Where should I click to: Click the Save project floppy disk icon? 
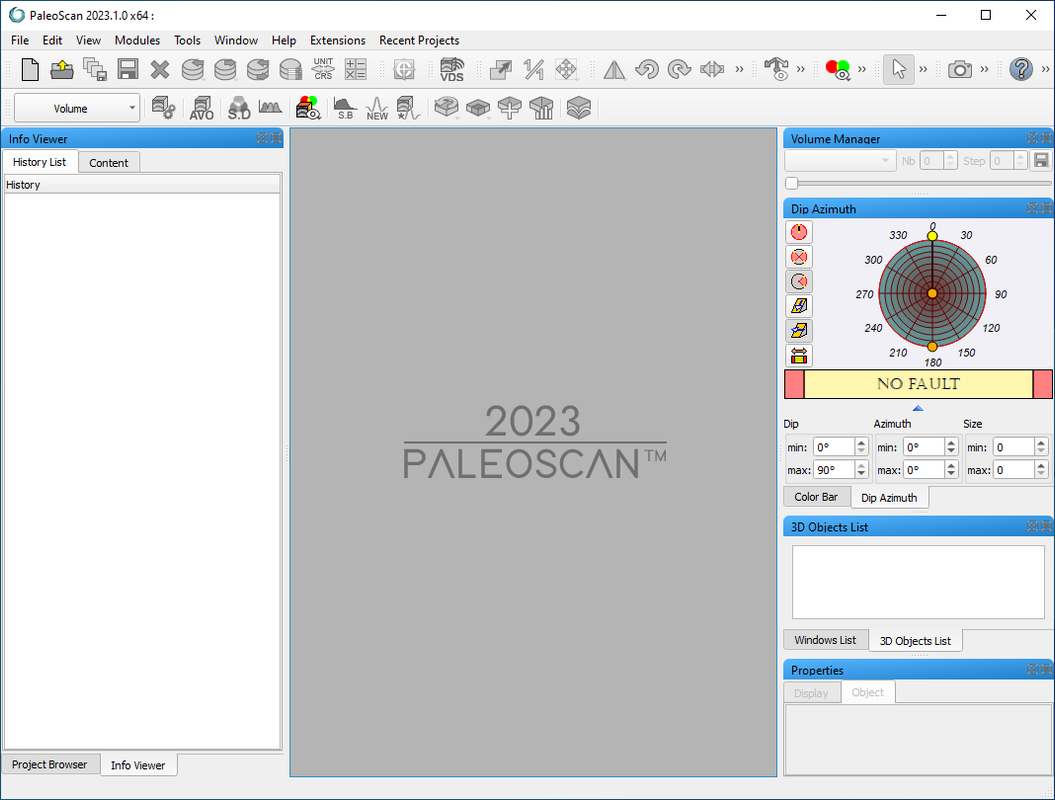tap(127, 69)
